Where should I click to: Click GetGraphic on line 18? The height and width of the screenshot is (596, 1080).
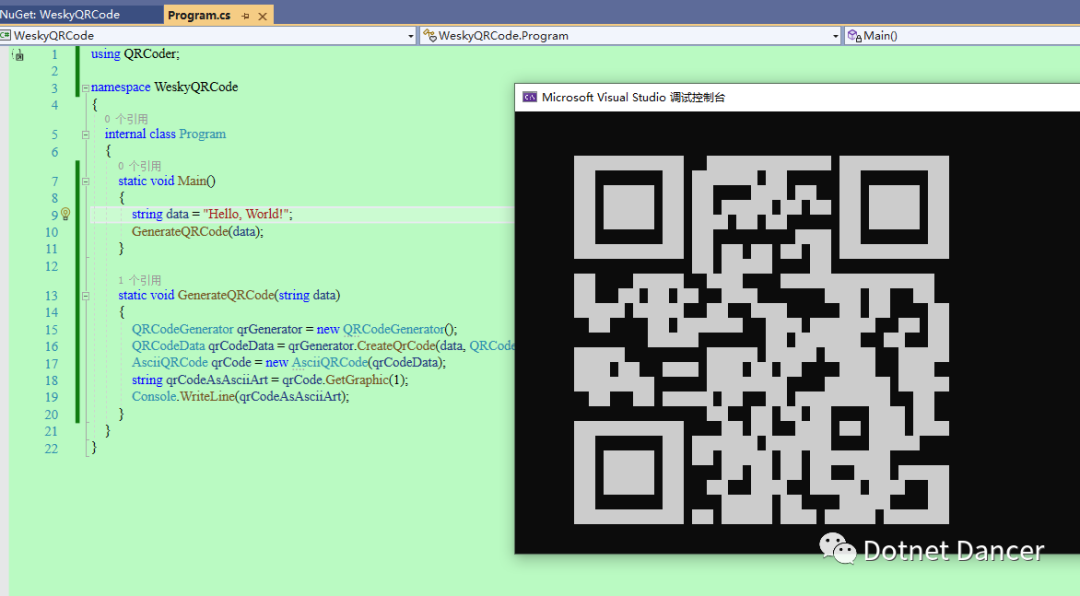357,380
